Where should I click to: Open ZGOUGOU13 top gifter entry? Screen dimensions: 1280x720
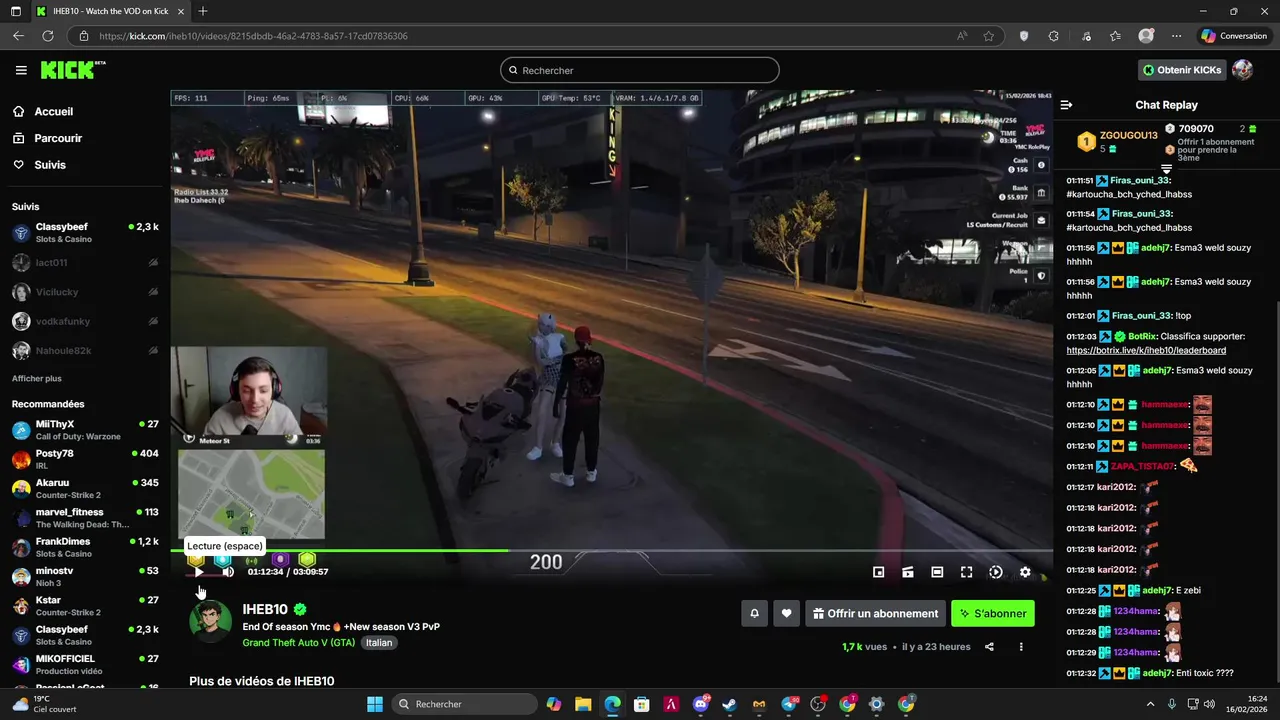point(1116,142)
